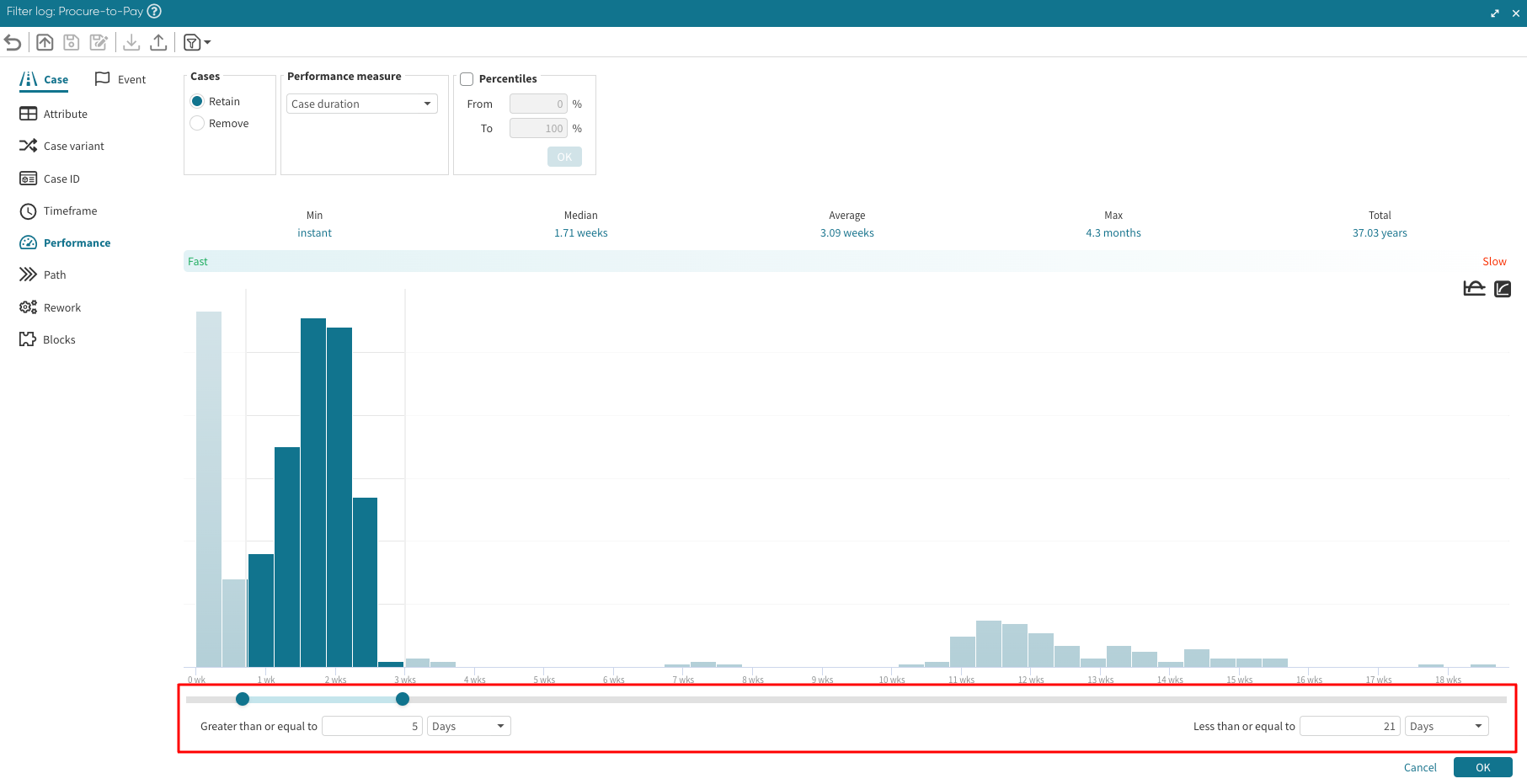1527x784 pixels.
Task: Select the Retain radio button
Action: click(198, 101)
